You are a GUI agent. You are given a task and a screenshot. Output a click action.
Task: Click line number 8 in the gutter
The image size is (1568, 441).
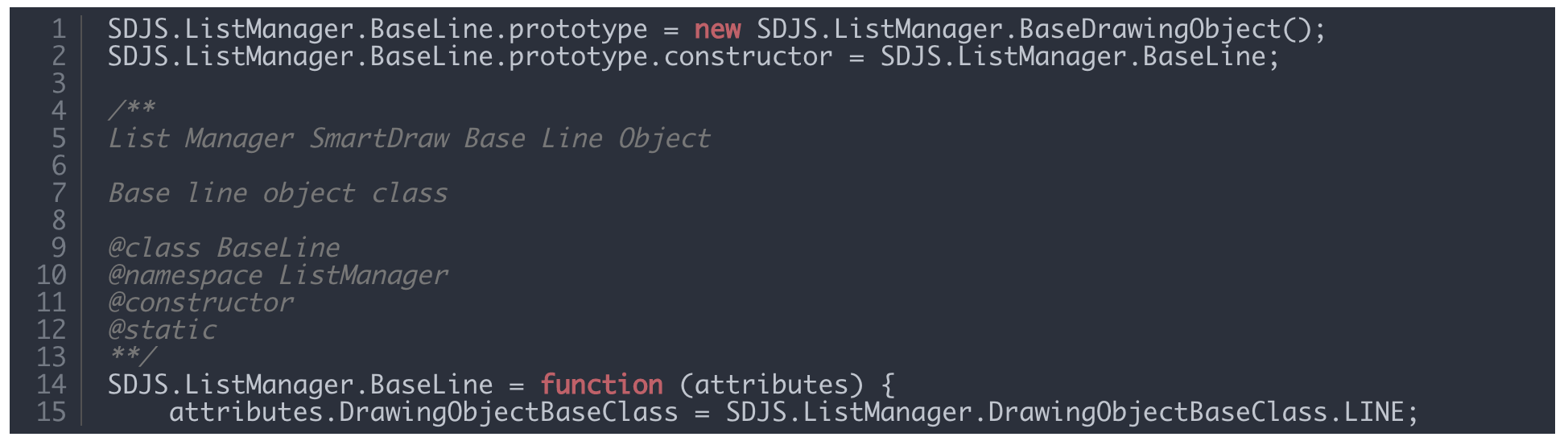(59, 221)
